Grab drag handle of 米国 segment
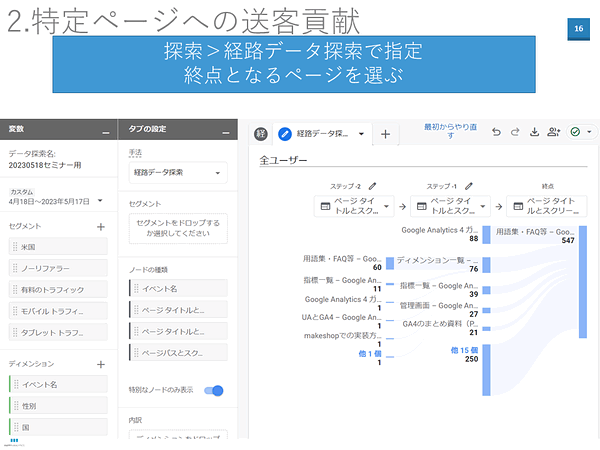Screen dimensions: 600x450 (15, 247)
